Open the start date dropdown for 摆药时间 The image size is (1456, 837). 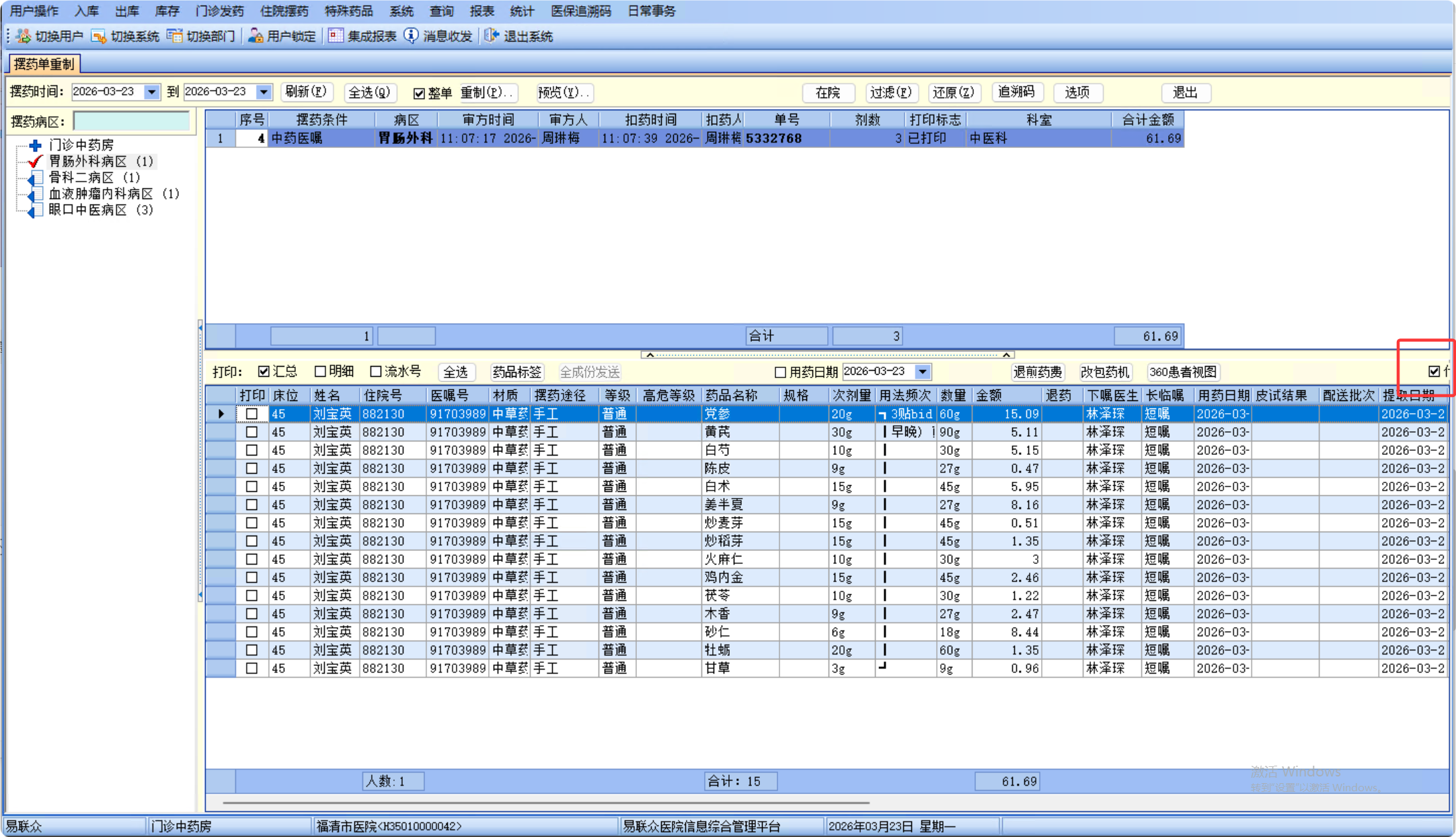[x=152, y=92]
